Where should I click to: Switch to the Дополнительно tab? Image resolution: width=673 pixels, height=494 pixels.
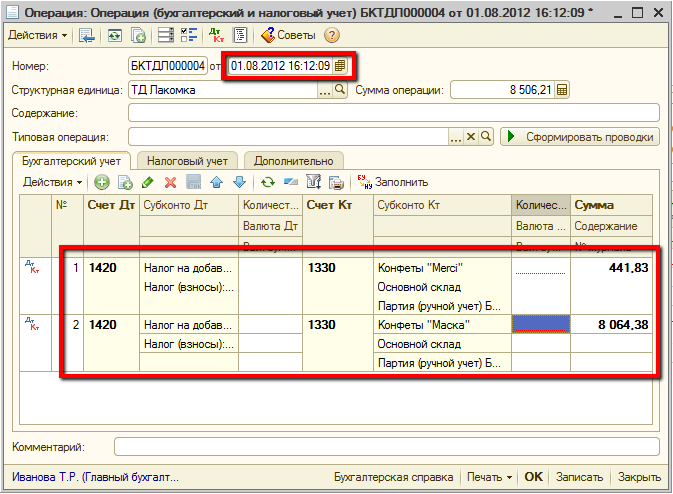pyautogui.click(x=293, y=160)
